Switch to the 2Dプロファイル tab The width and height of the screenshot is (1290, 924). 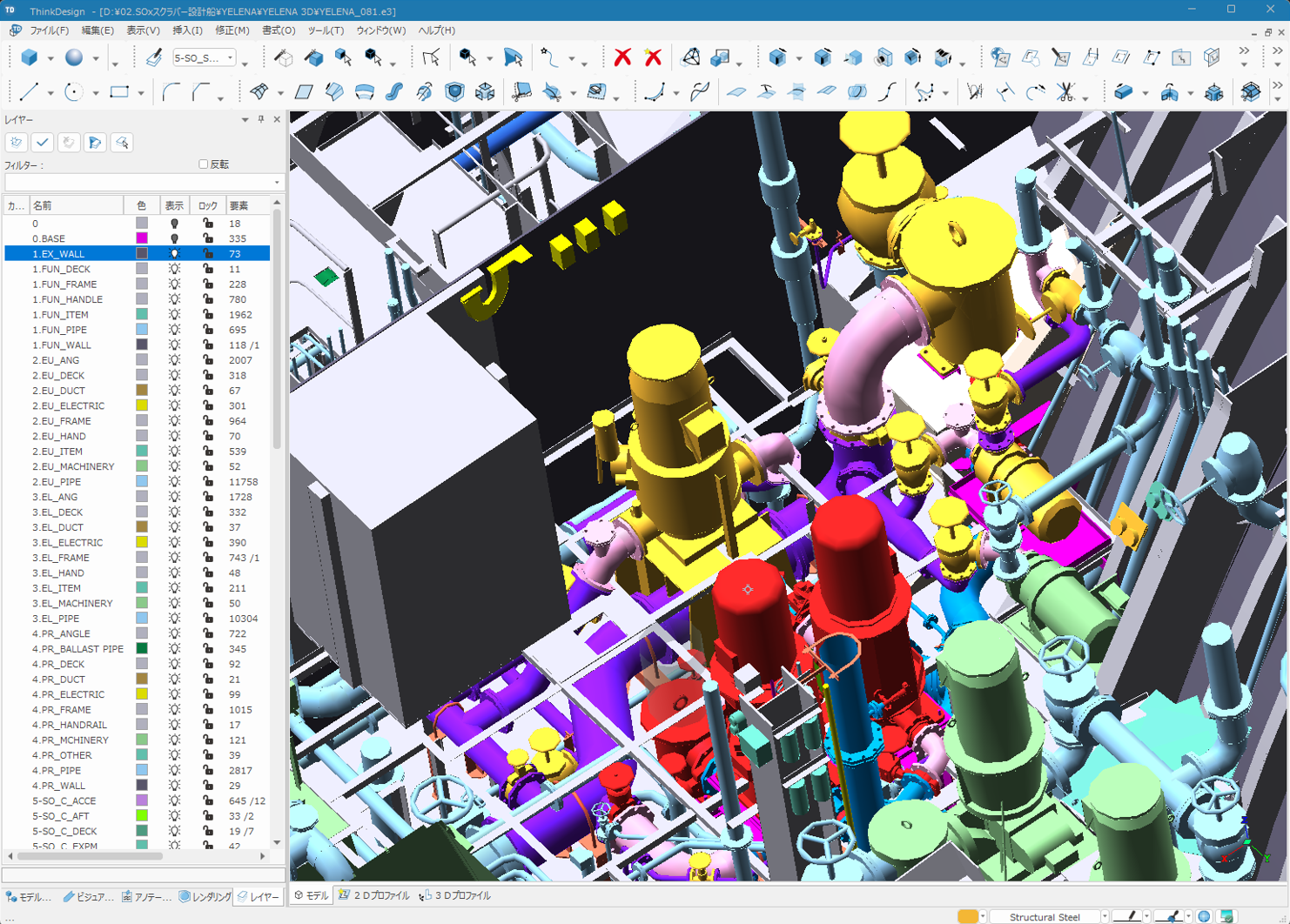coord(374,895)
